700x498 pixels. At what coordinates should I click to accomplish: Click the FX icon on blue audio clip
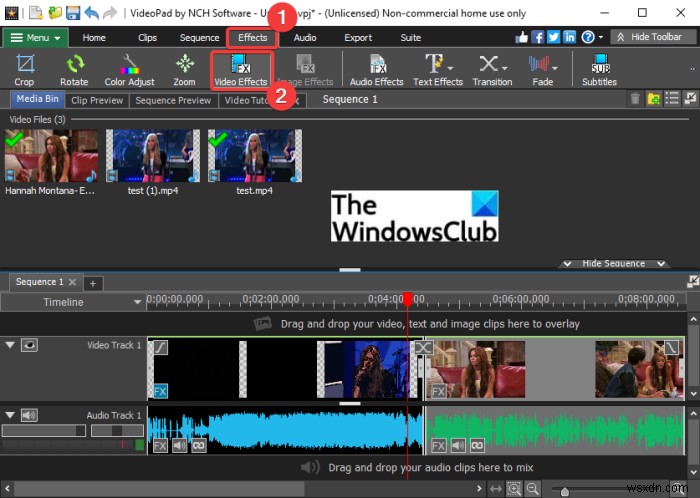[160, 445]
